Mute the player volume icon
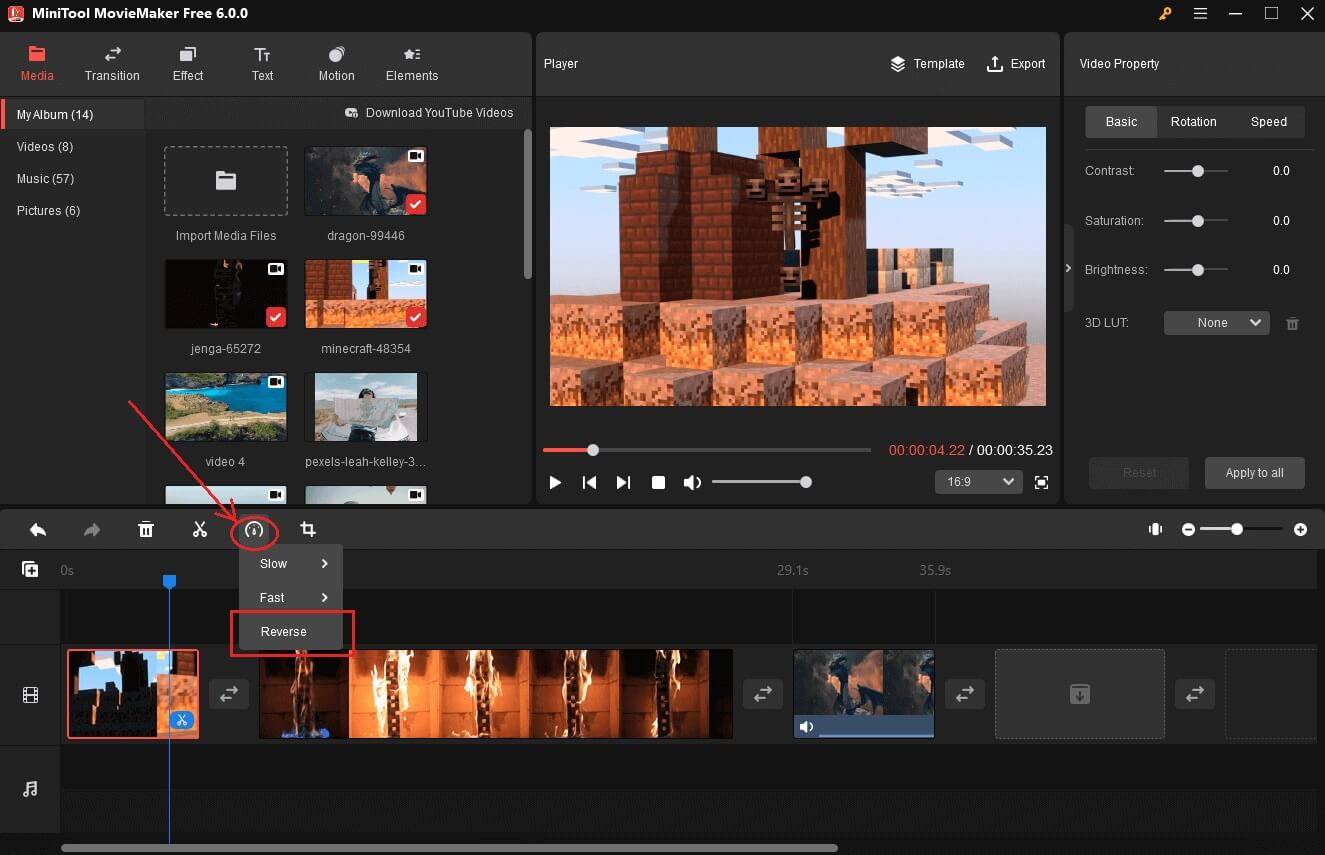1325x855 pixels. point(691,482)
